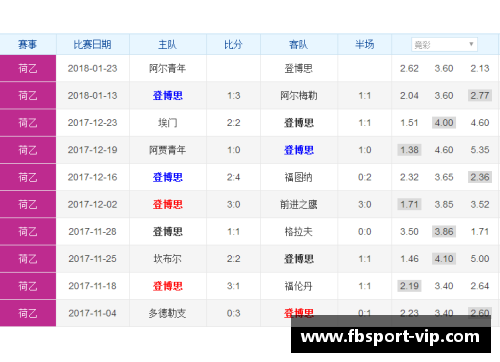Screen dimensions: 500x362
Task: Click highlighted odds 1.38 on 阿贾青年 row
Action: pyautogui.click(x=409, y=150)
